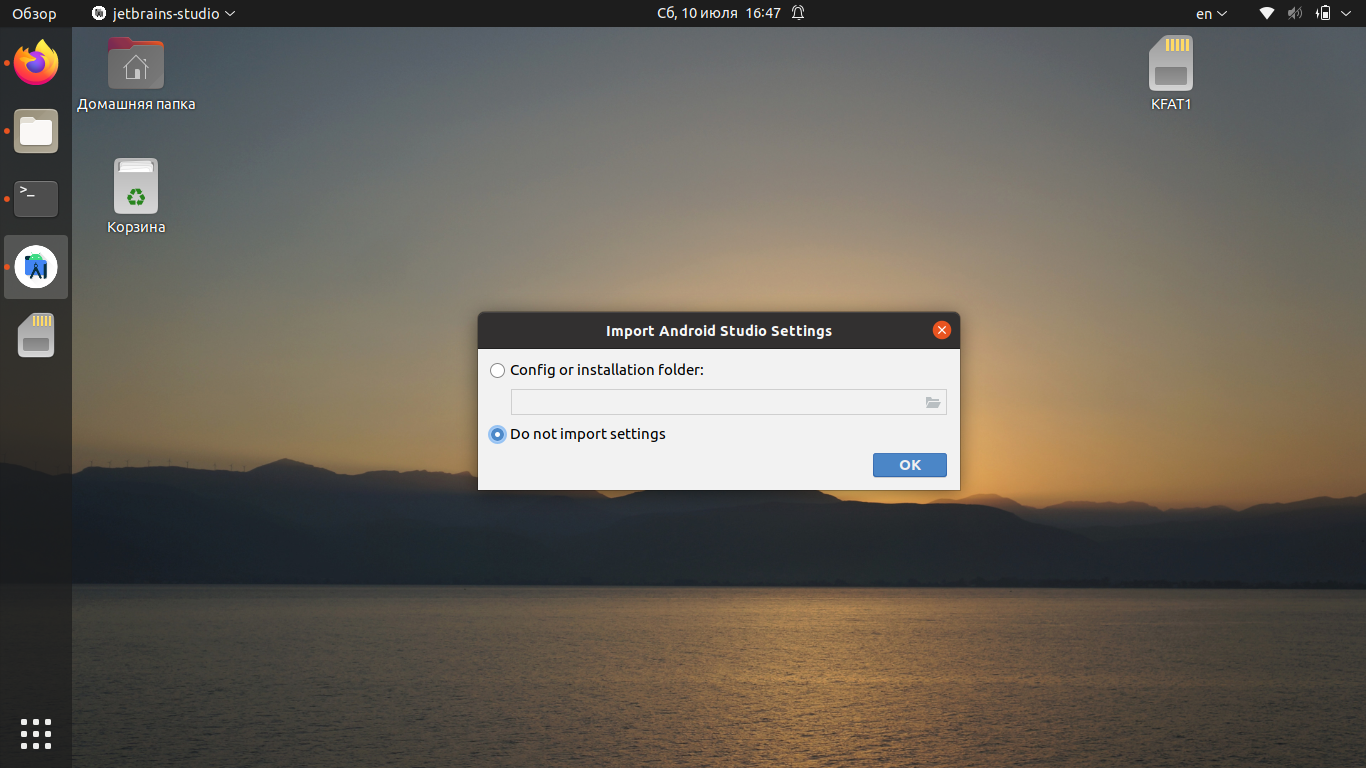
Task: Open the KFAT1 drive on desktop
Action: [1171, 74]
